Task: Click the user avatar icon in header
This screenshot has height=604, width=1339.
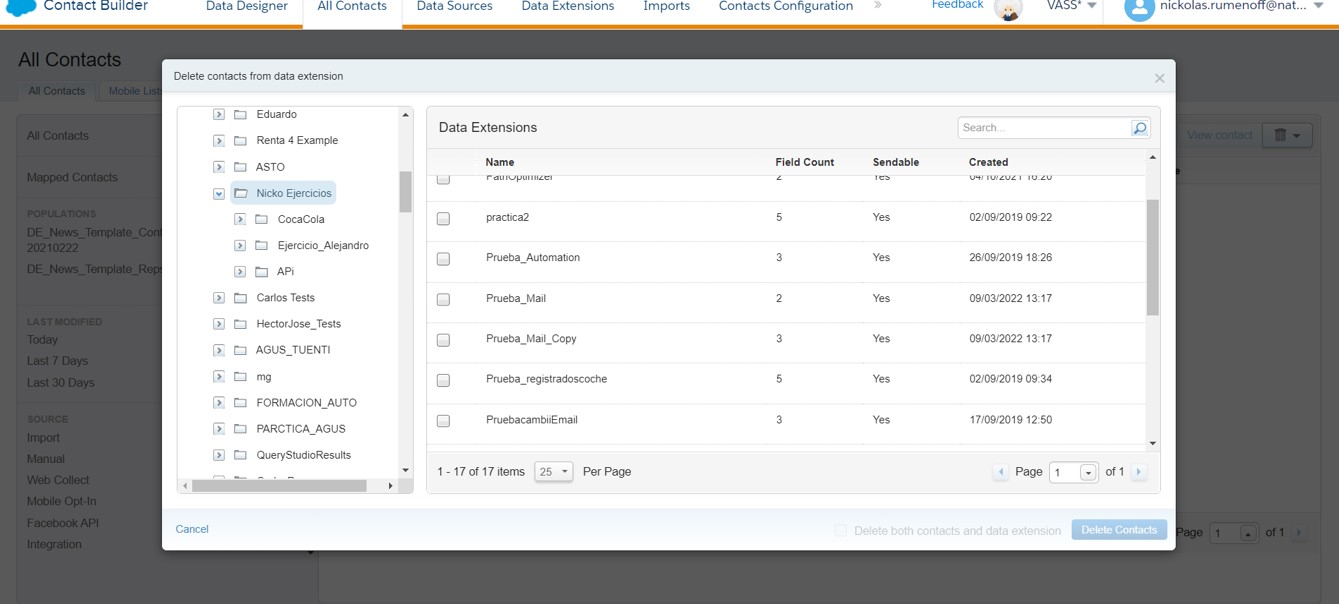Action: pos(1139,9)
